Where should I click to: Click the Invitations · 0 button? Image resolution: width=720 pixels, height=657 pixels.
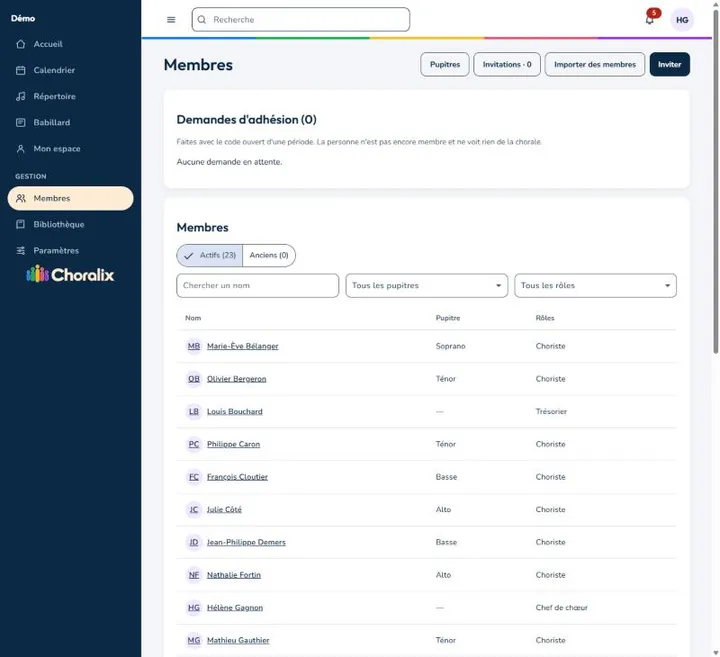pyautogui.click(x=507, y=64)
